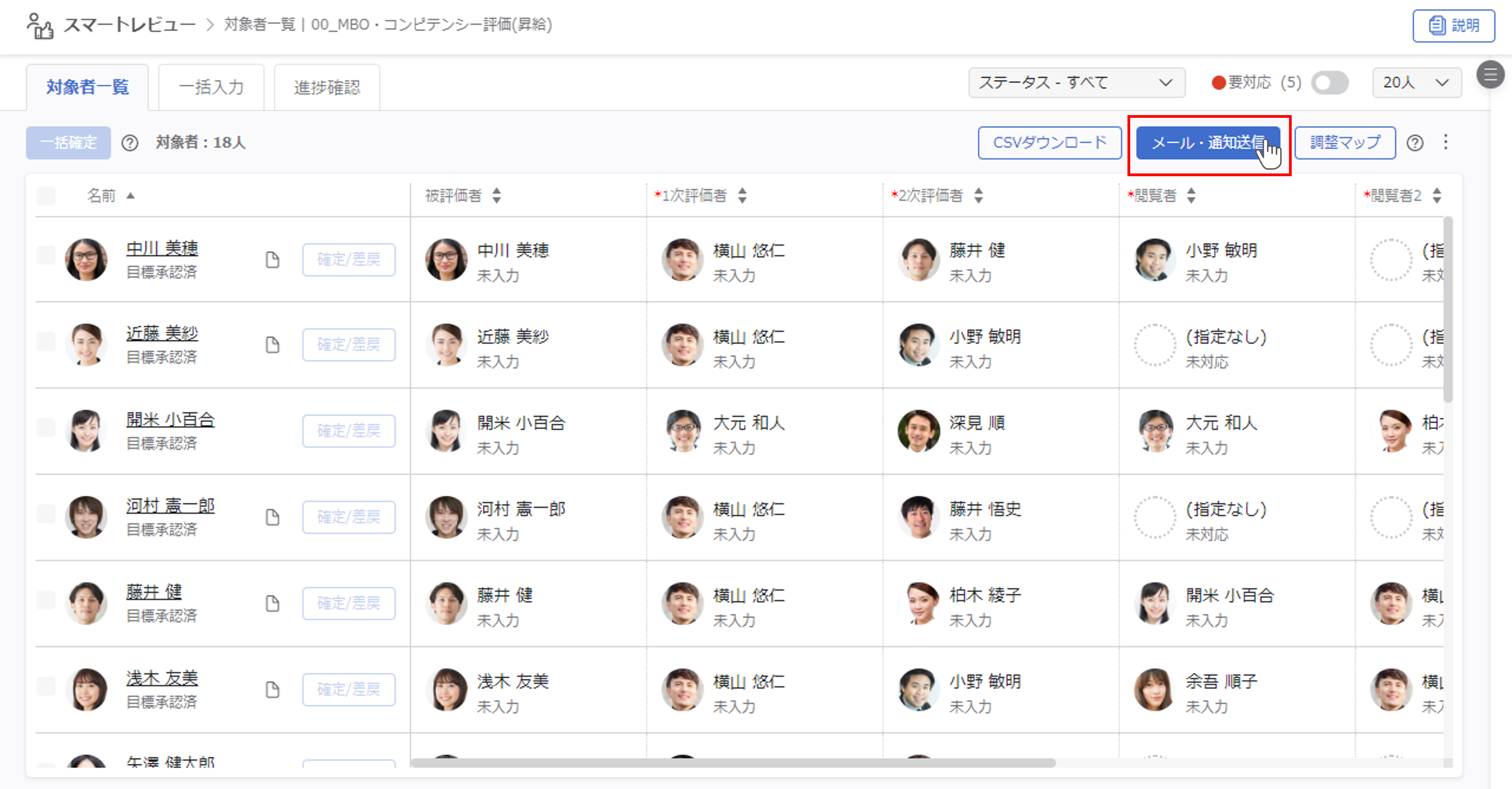
Task: Click 深見 順 avatar in 2次評価者 column
Action: 919,431
